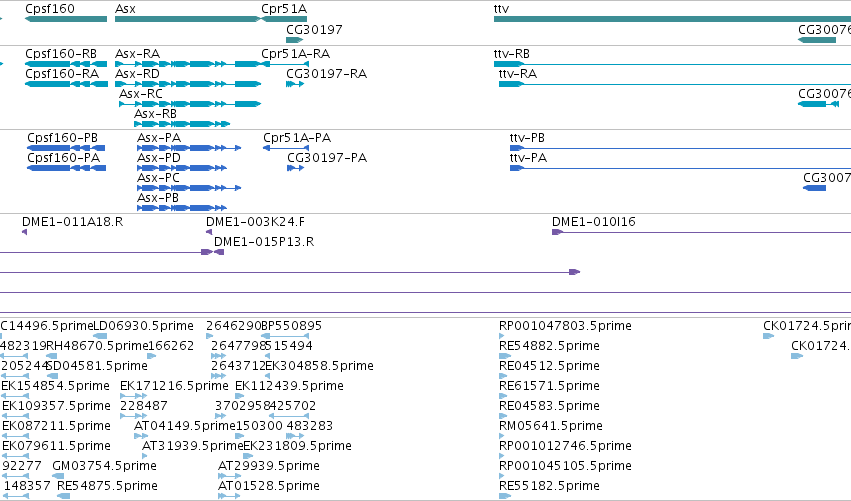The width and height of the screenshot is (851, 501).
Task: Click the RP001045105.5prime EST label
Action: (x=565, y=466)
